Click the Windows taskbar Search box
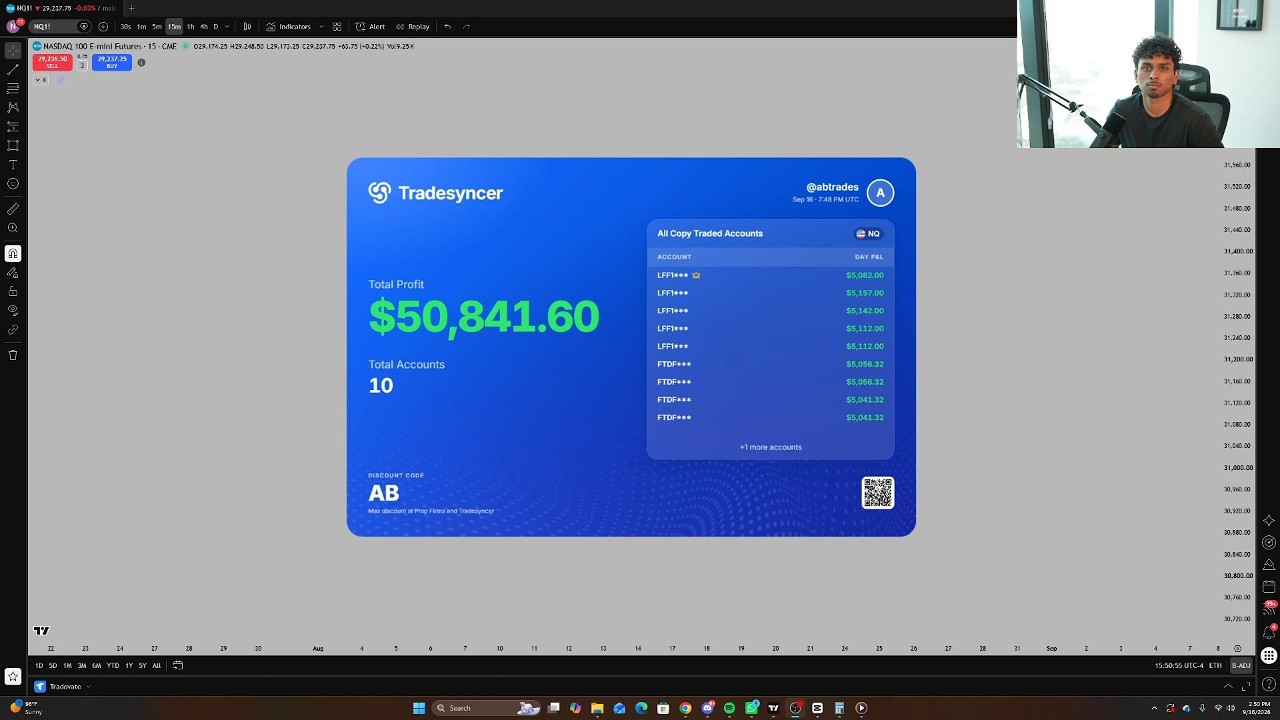1280x720 pixels. click(x=487, y=708)
